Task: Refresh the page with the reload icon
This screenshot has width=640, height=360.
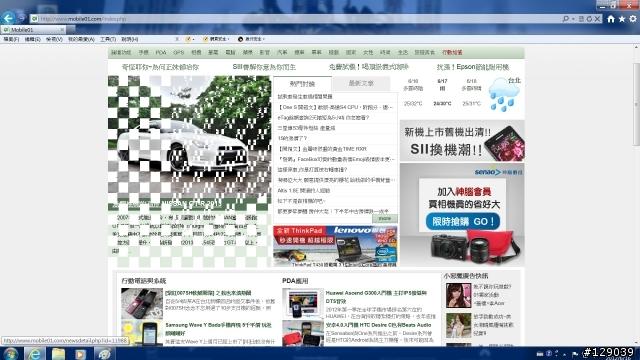Action: (x=589, y=19)
